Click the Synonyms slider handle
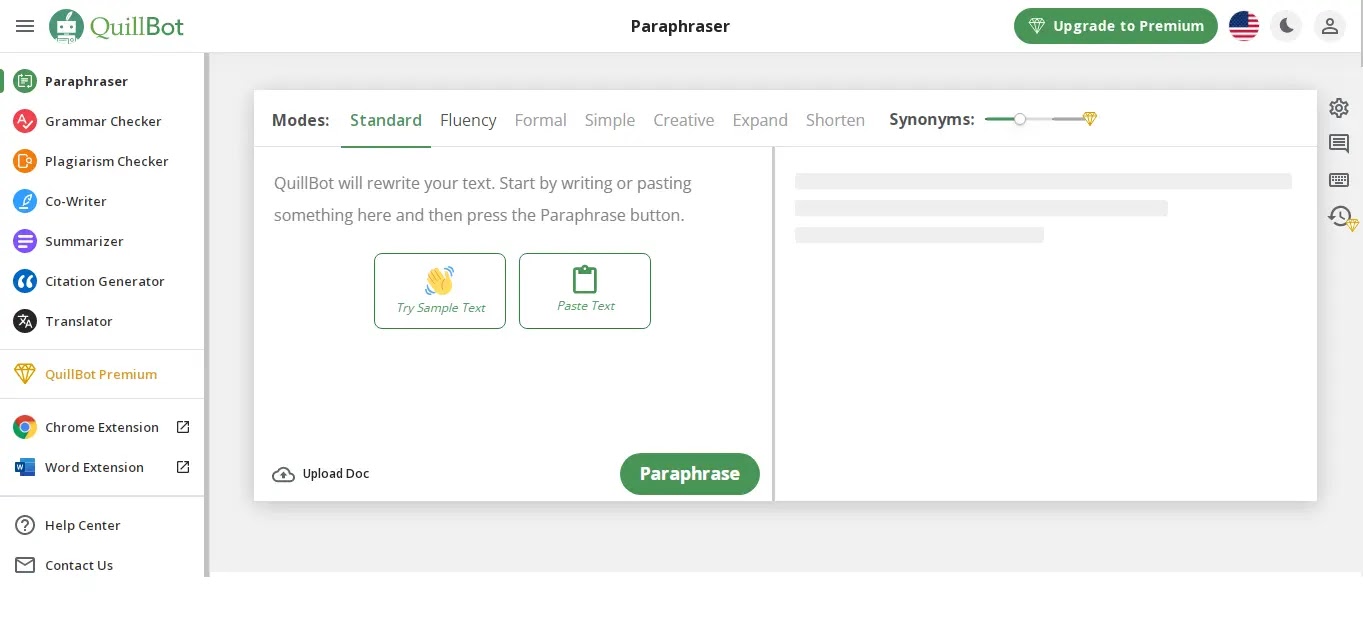The image size is (1363, 639). [1020, 119]
